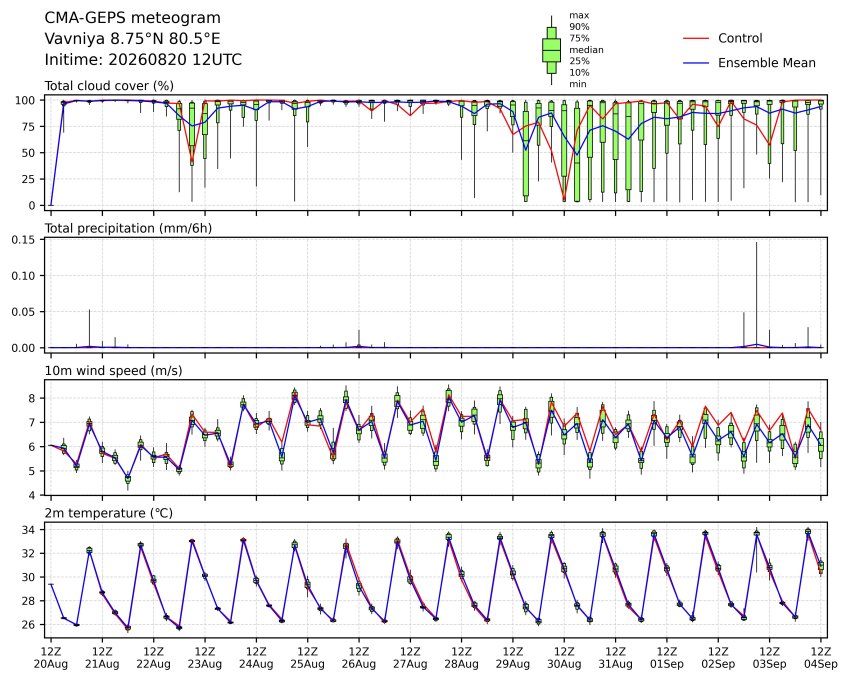Select the Control legend label
The height and width of the screenshot is (681, 849).
click(x=740, y=38)
